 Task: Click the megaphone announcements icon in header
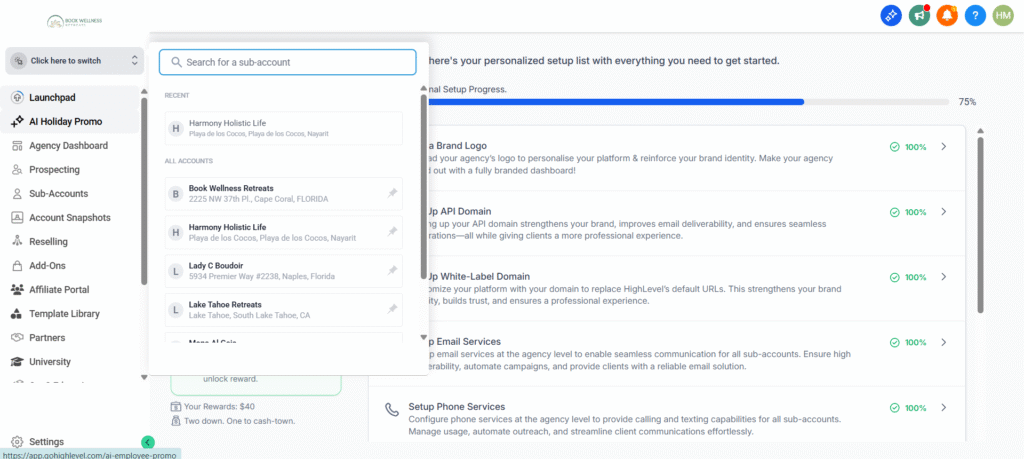pyautogui.click(x=919, y=16)
